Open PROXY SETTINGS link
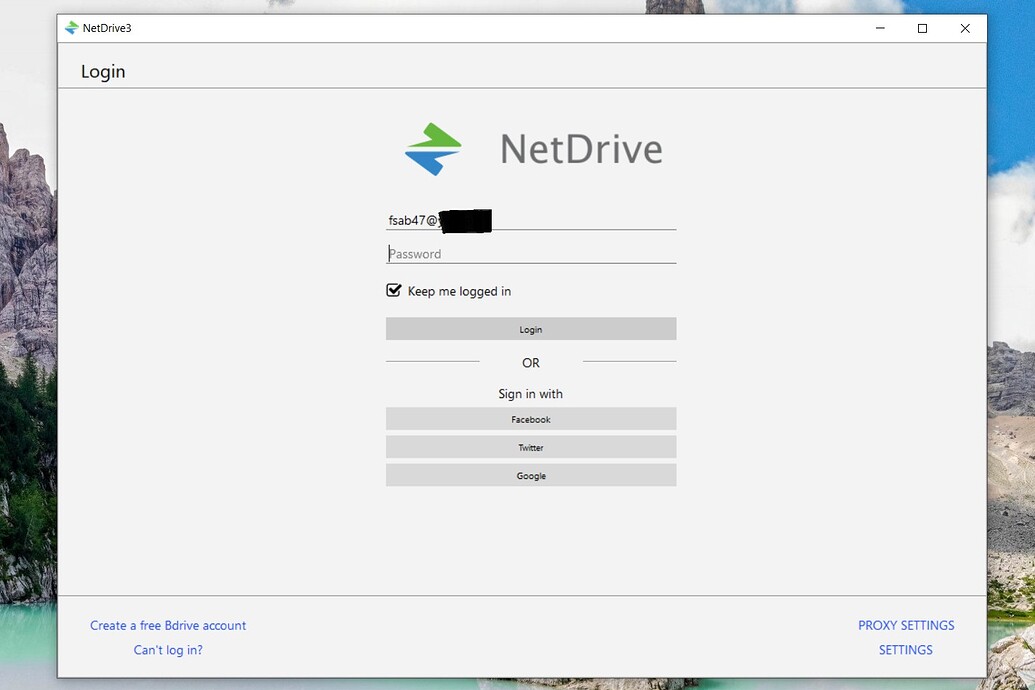 point(906,625)
